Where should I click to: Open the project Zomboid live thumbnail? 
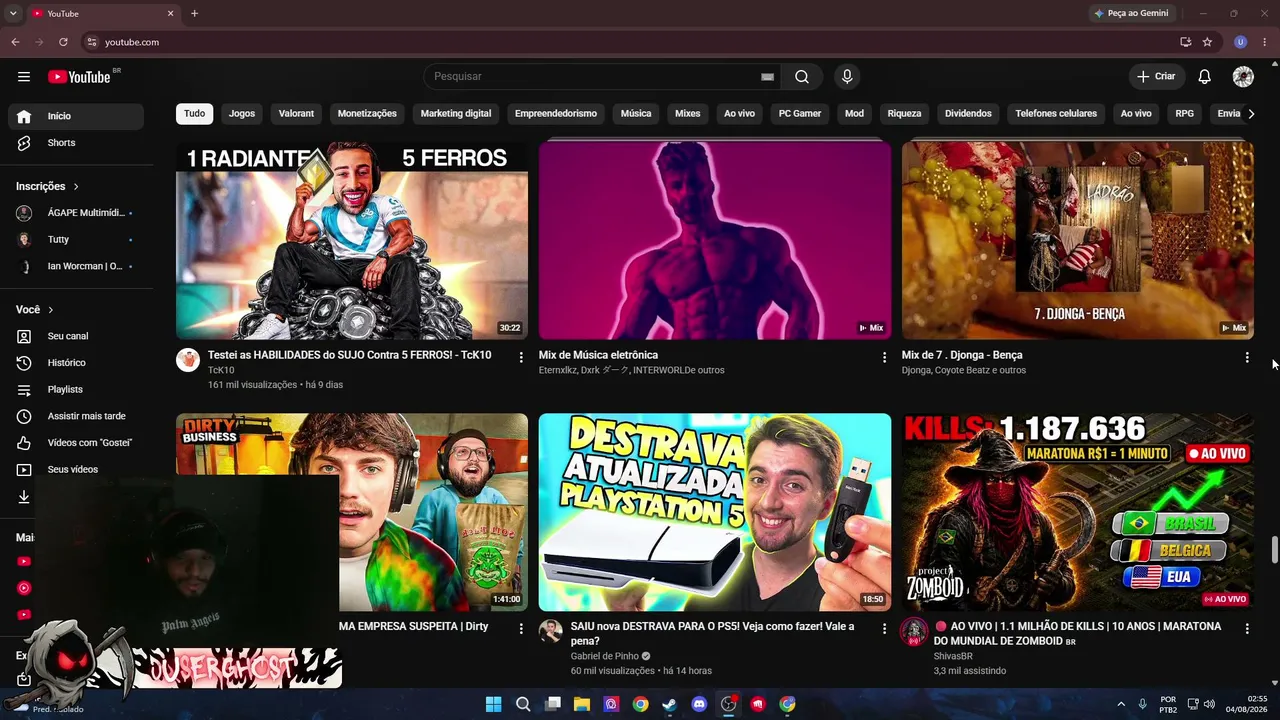point(1078,512)
